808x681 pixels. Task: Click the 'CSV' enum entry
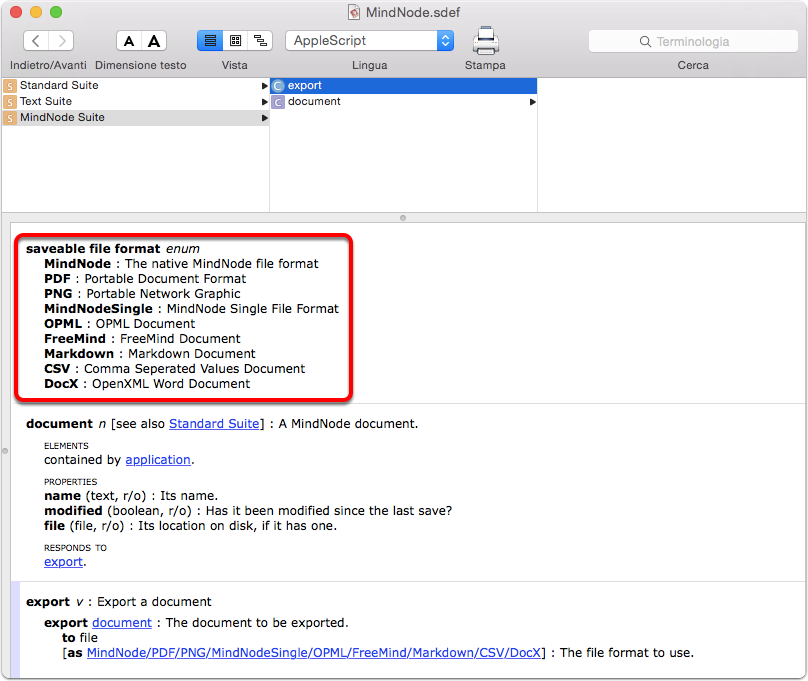(x=57, y=368)
